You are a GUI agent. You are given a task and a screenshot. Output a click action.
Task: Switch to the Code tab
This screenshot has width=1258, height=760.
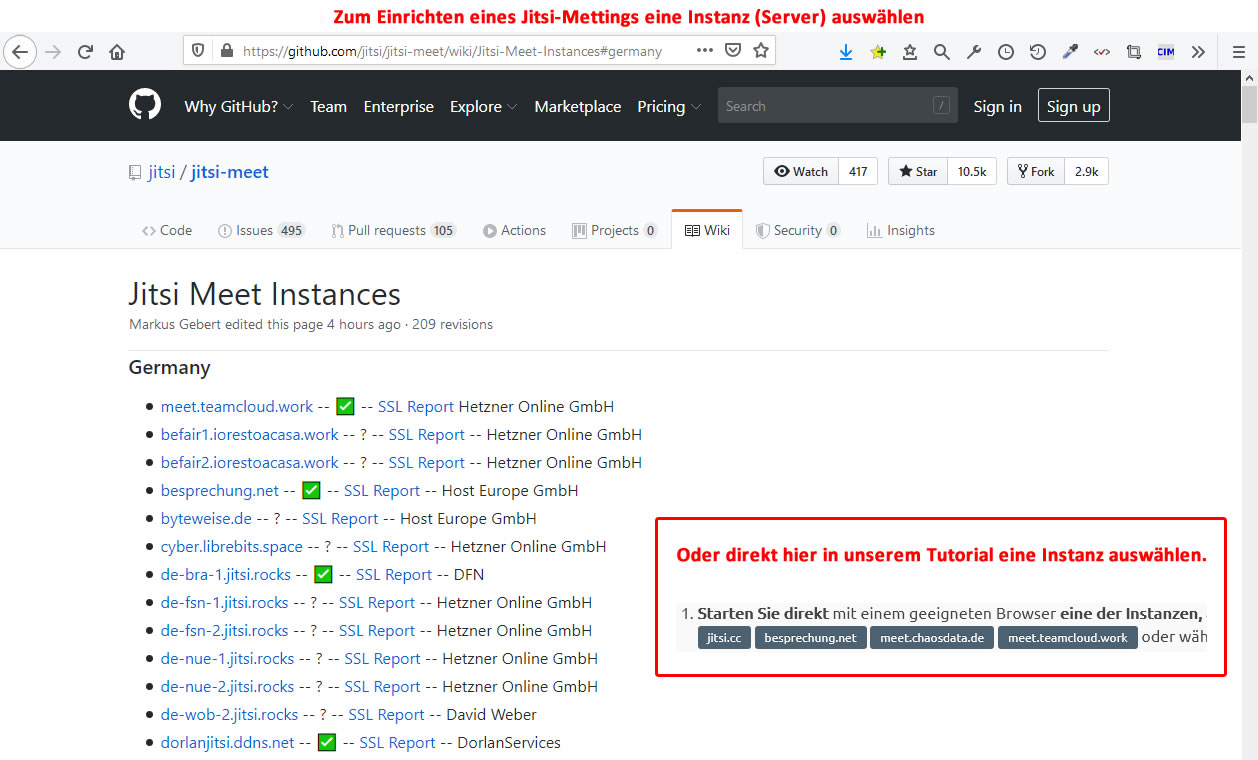pos(167,230)
